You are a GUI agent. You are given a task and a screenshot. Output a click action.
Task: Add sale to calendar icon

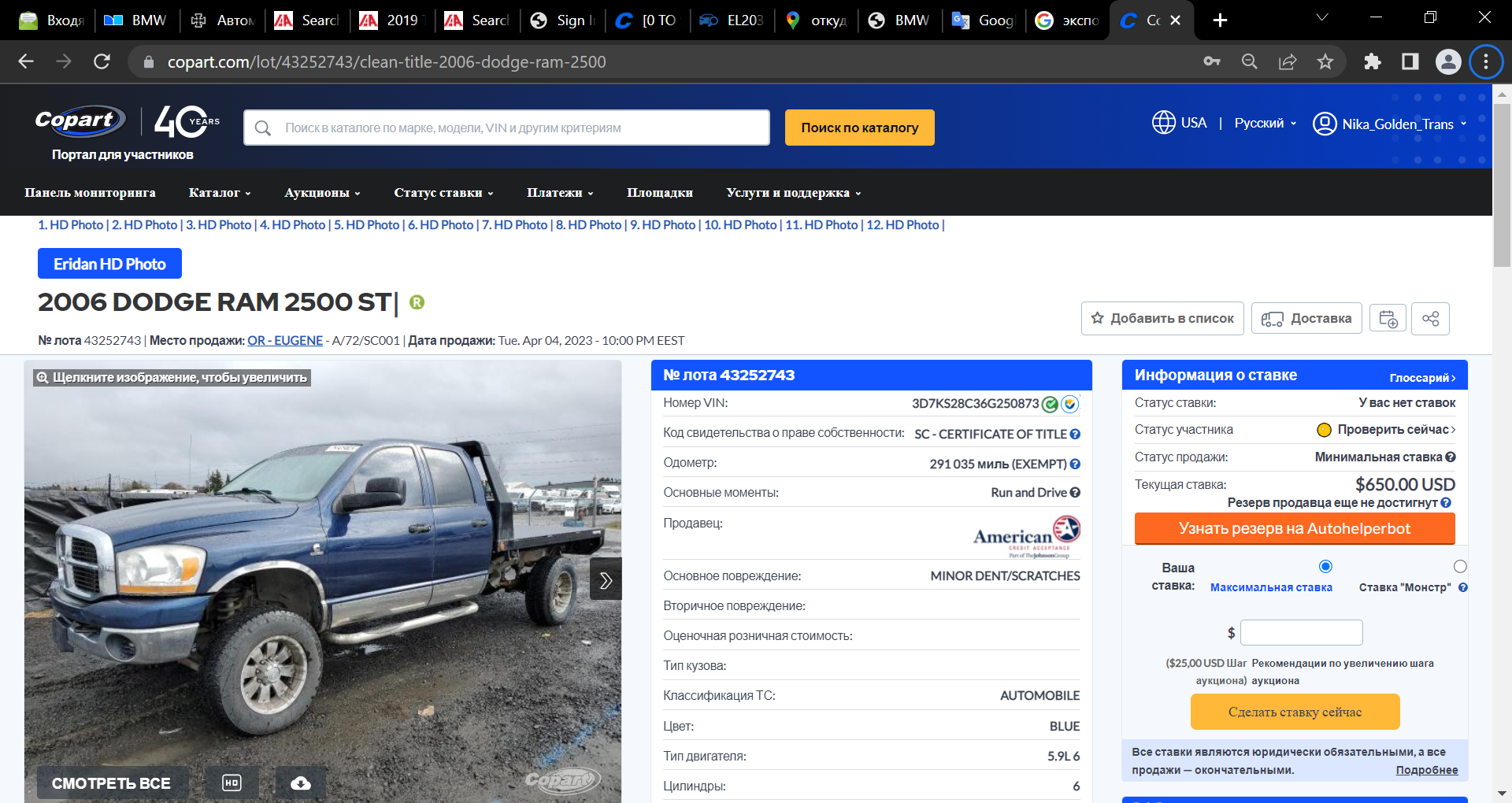point(1388,319)
